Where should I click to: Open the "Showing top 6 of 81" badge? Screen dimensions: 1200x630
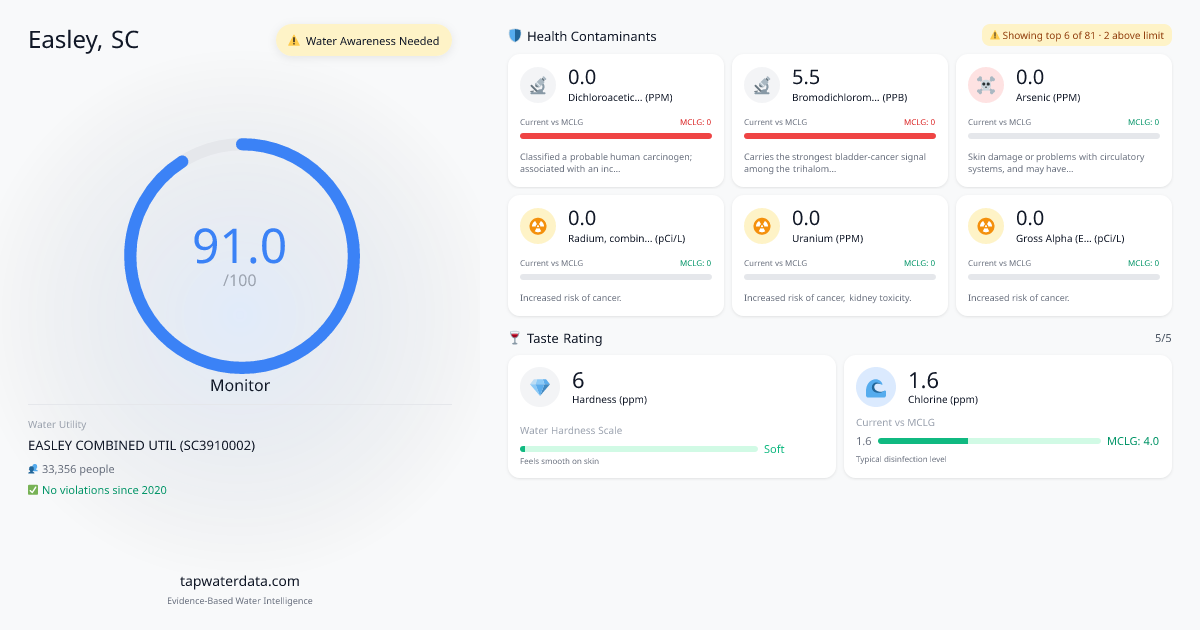tap(1077, 35)
